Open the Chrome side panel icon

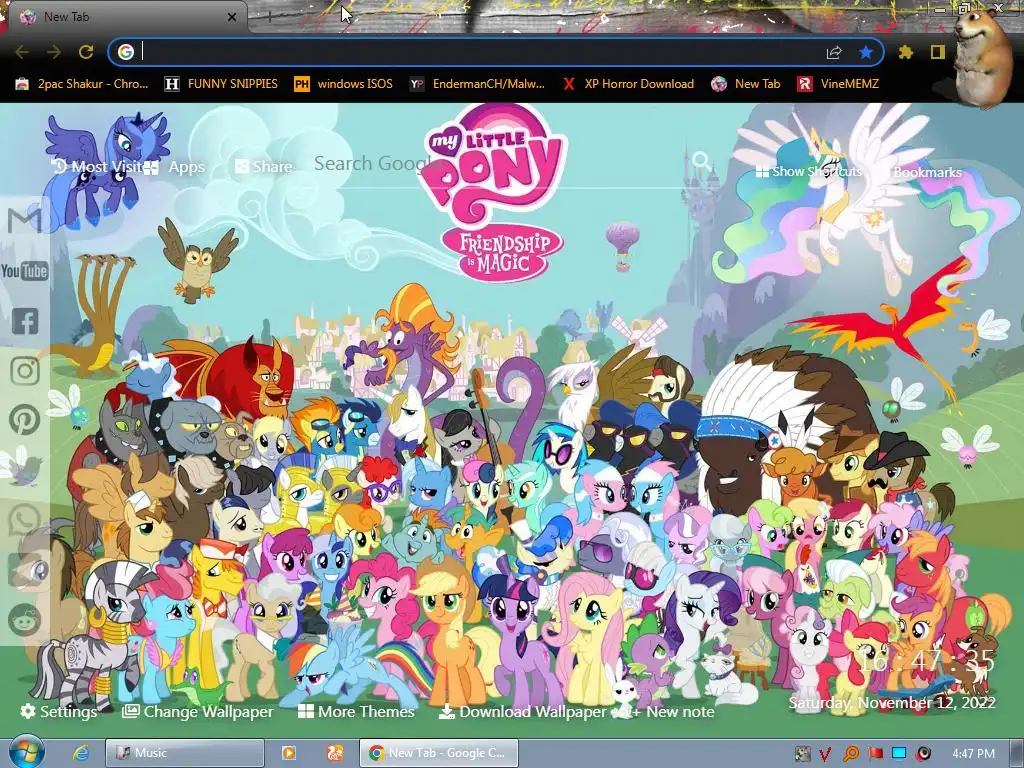[938, 52]
